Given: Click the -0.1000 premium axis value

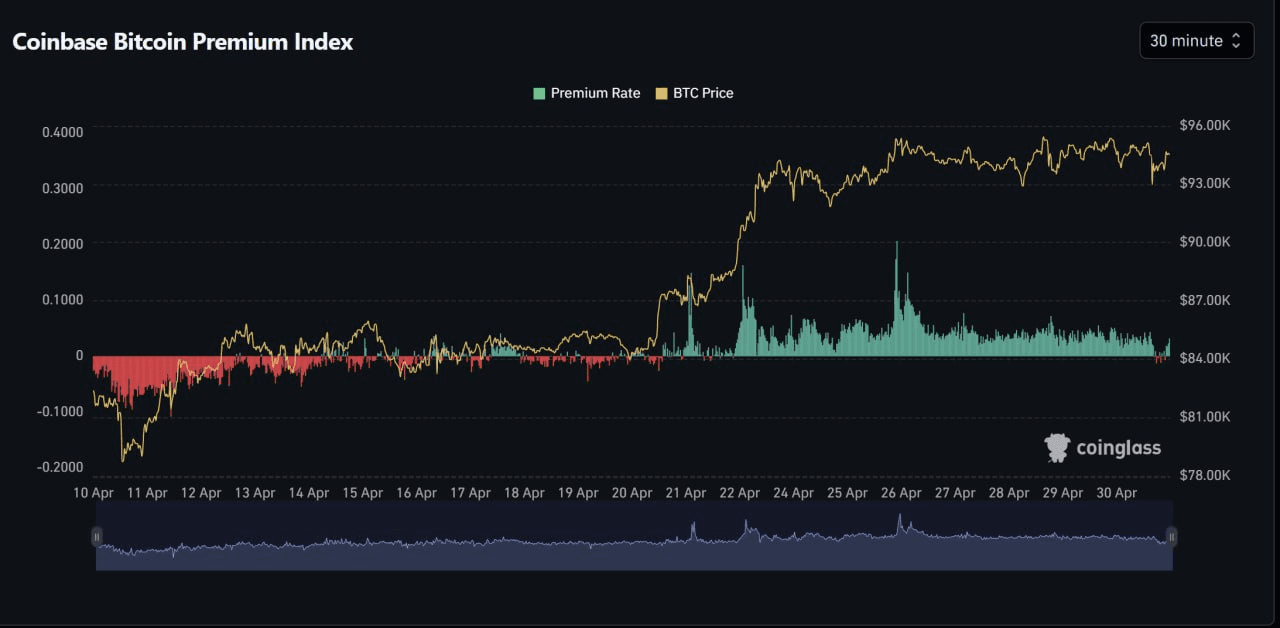Looking at the screenshot, I should pos(61,411).
